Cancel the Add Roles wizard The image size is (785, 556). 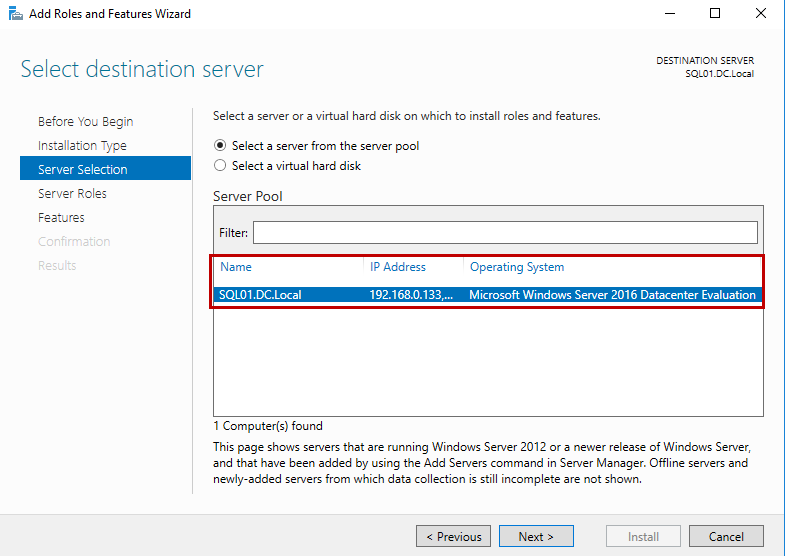tap(726, 537)
